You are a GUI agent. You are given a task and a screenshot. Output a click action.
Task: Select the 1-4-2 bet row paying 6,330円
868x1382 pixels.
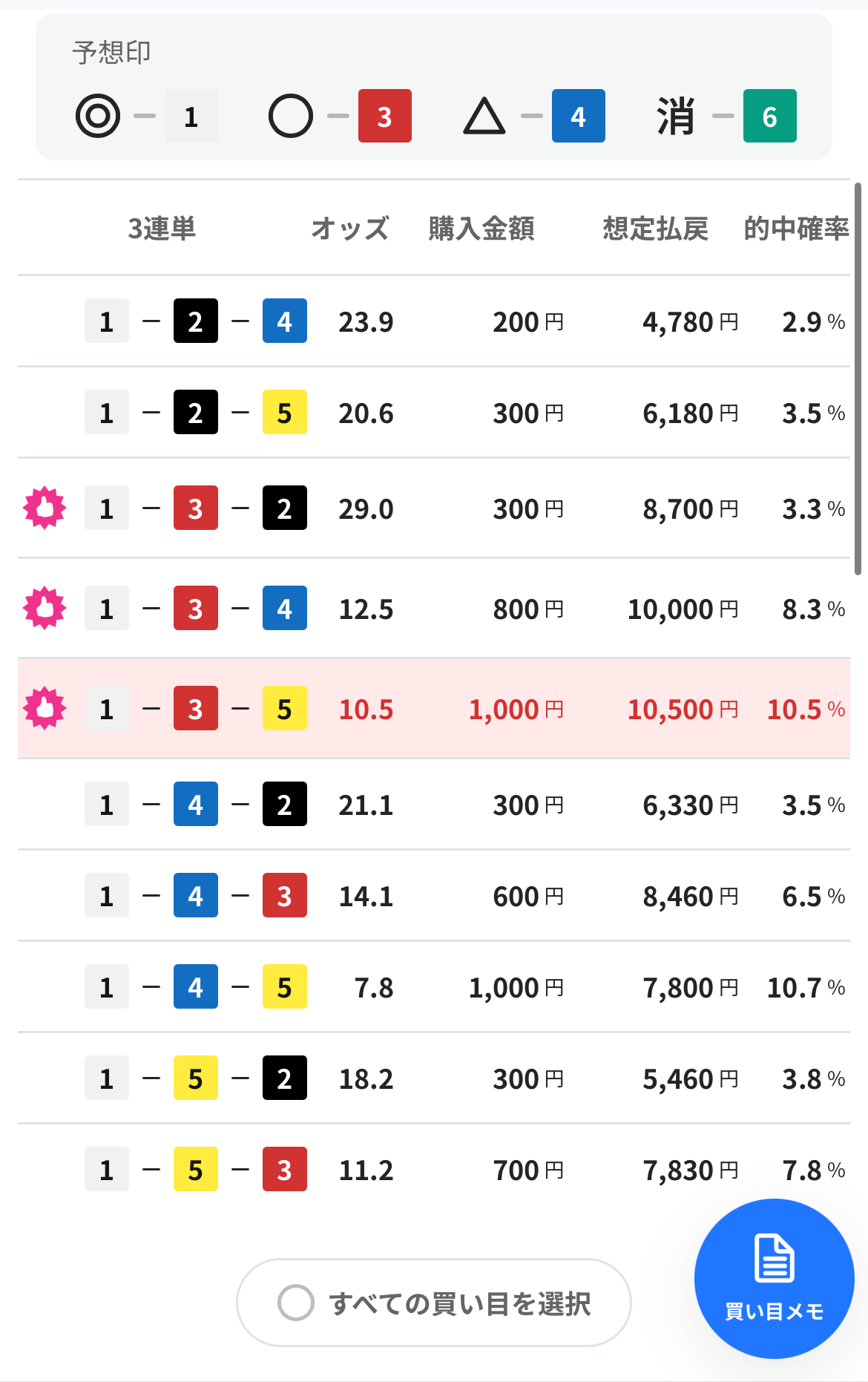coord(434,805)
